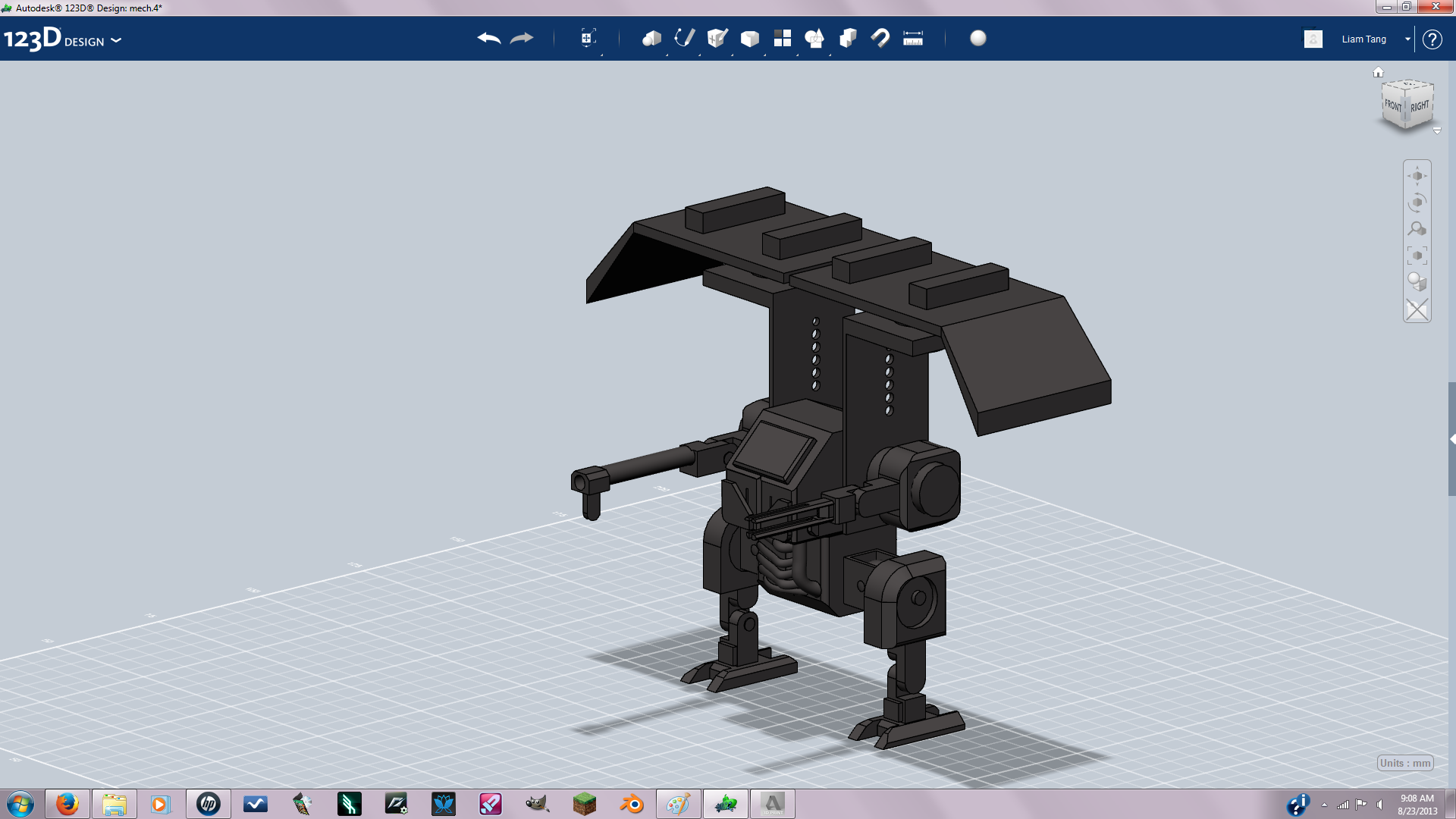Open GIMP from the taskbar
The image size is (1456, 819).
(x=538, y=804)
